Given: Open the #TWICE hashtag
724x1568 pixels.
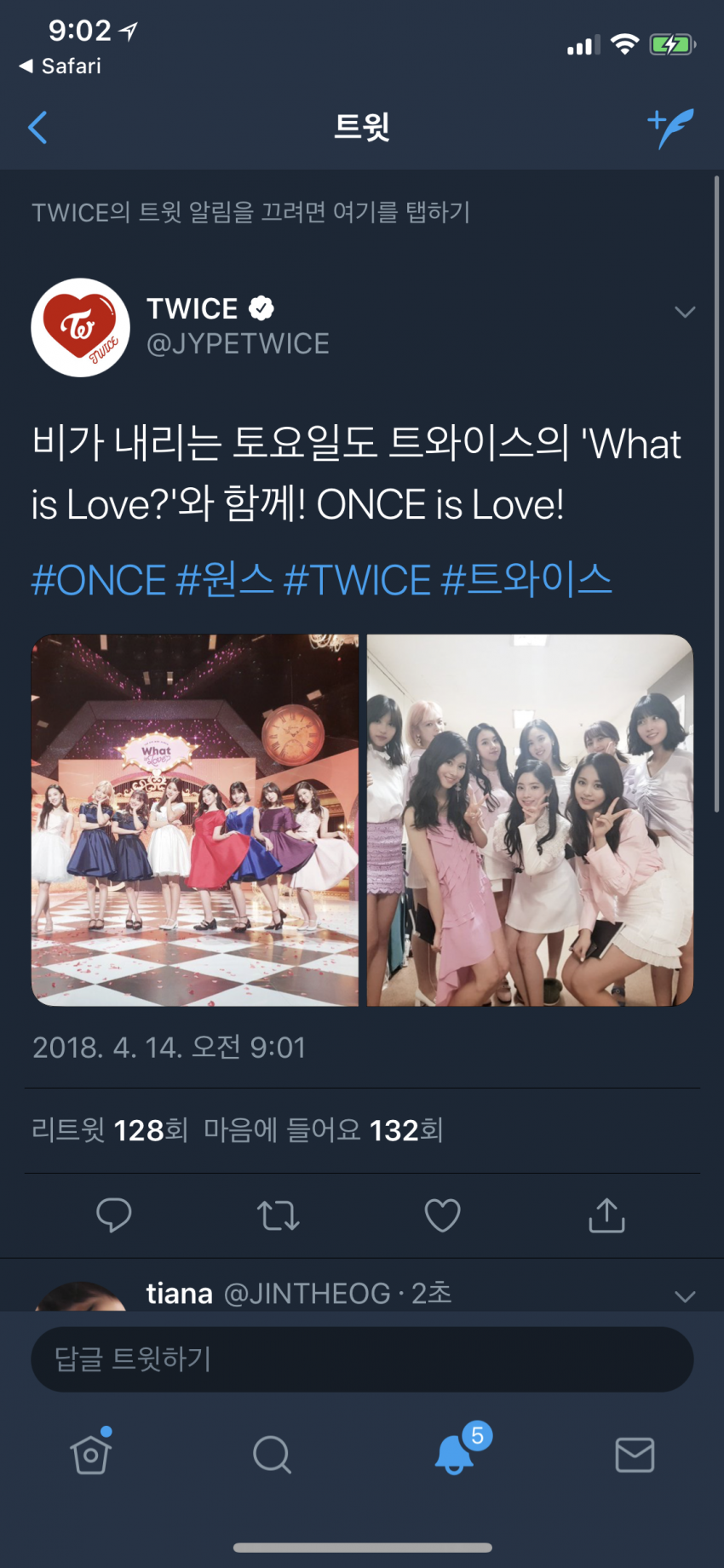Looking at the screenshot, I should coord(357,581).
